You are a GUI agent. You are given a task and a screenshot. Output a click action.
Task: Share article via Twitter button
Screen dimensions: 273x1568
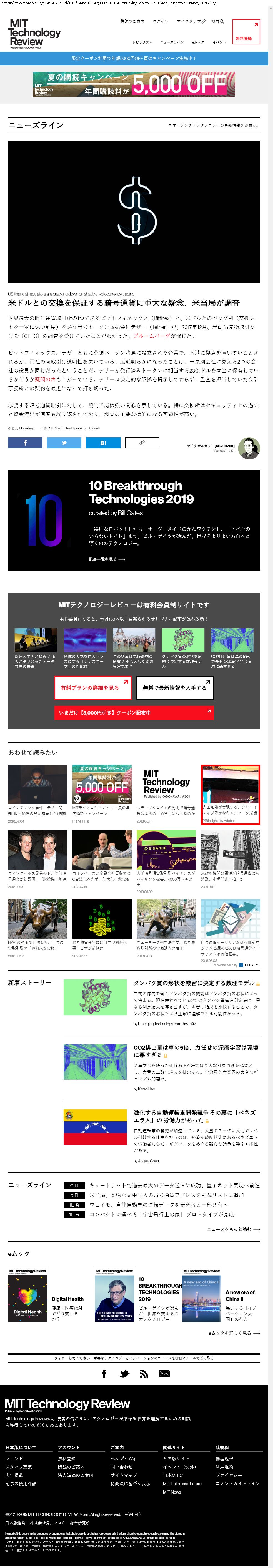[x=64, y=443]
